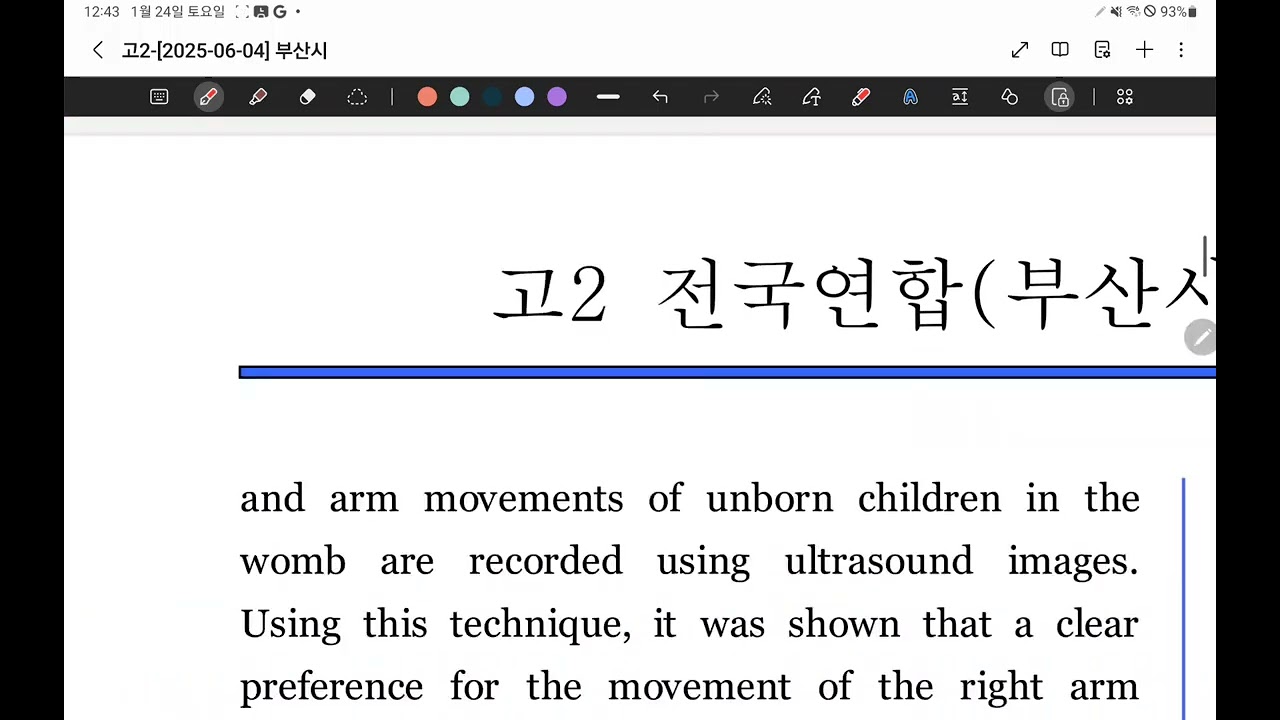
Task: Pick the purple pen color
Action: [x=557, y=97]
